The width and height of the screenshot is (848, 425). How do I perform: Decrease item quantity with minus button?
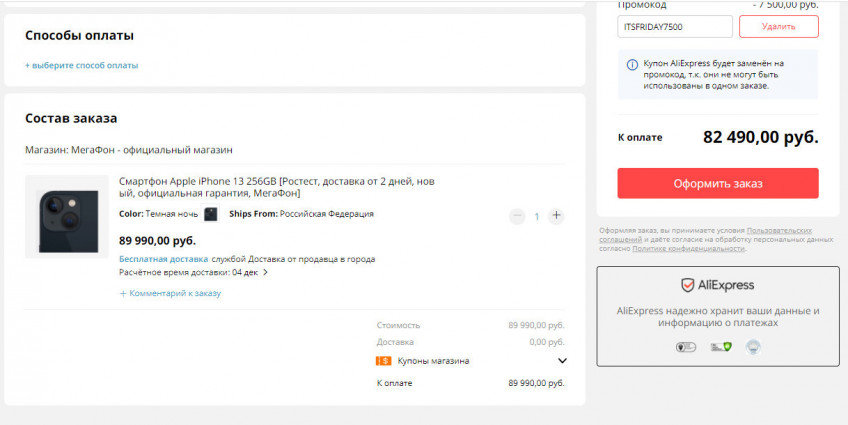coord(517,216)
